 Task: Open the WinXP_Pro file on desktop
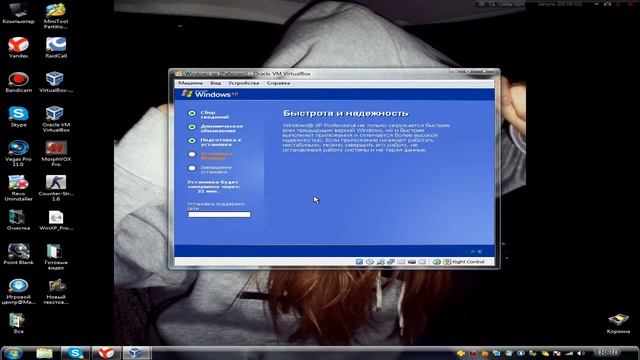pos(56,220)
